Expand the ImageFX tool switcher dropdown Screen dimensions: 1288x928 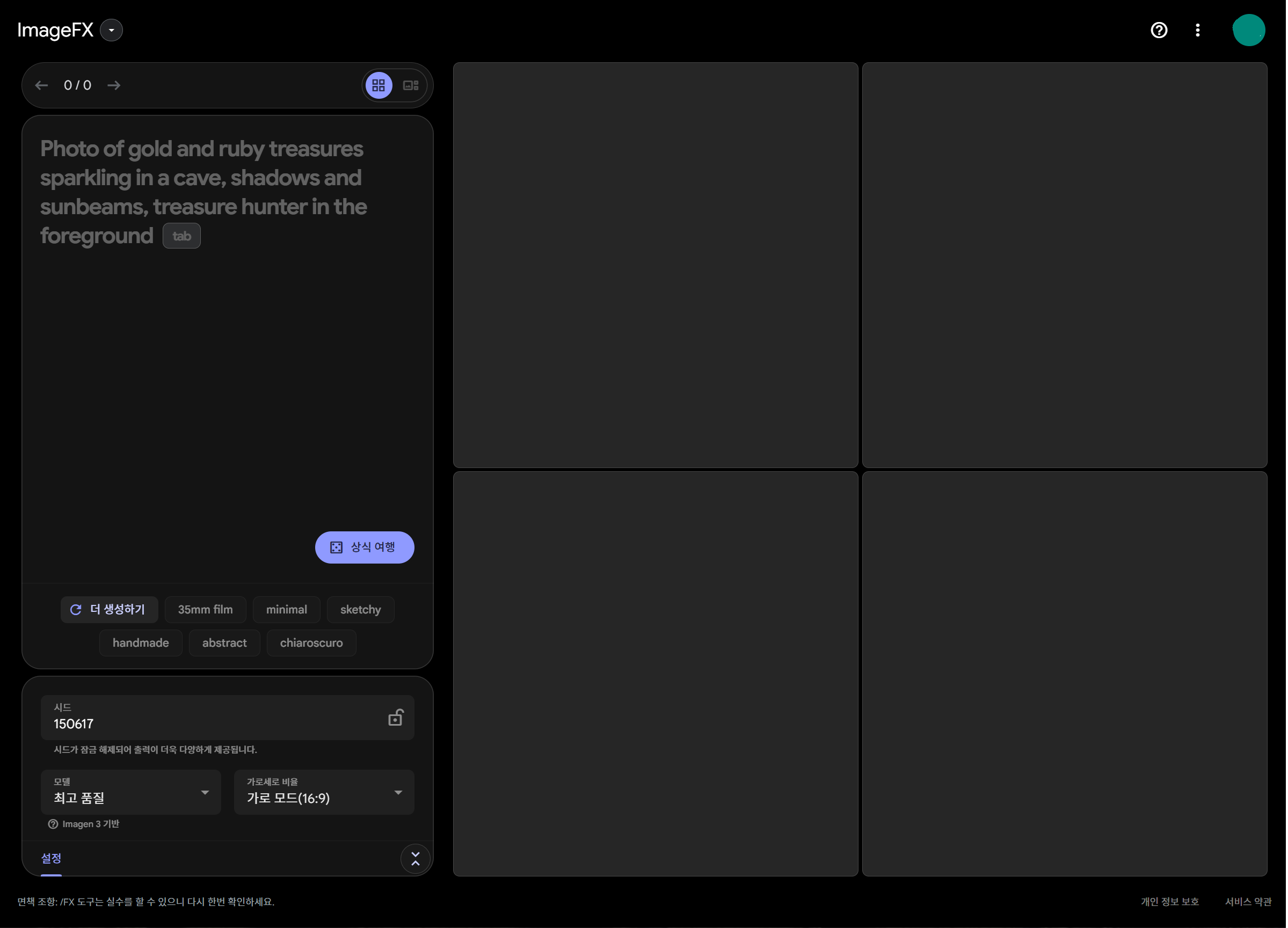pos(111,30)
